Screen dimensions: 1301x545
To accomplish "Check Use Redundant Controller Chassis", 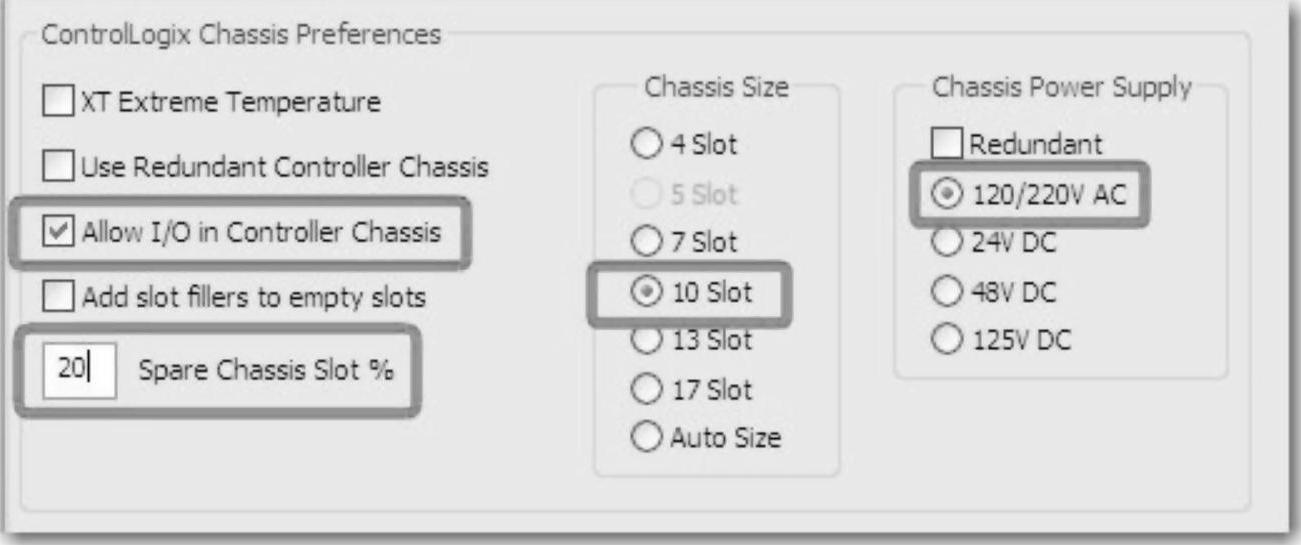I will 60,167.
